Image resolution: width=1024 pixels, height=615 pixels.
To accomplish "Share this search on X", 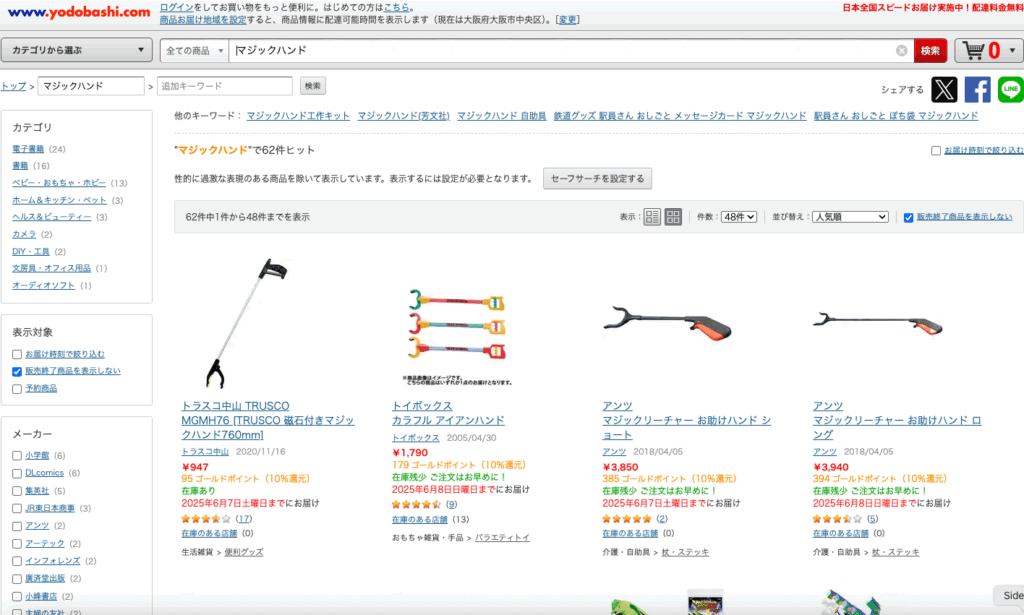I will pos(944,89).
